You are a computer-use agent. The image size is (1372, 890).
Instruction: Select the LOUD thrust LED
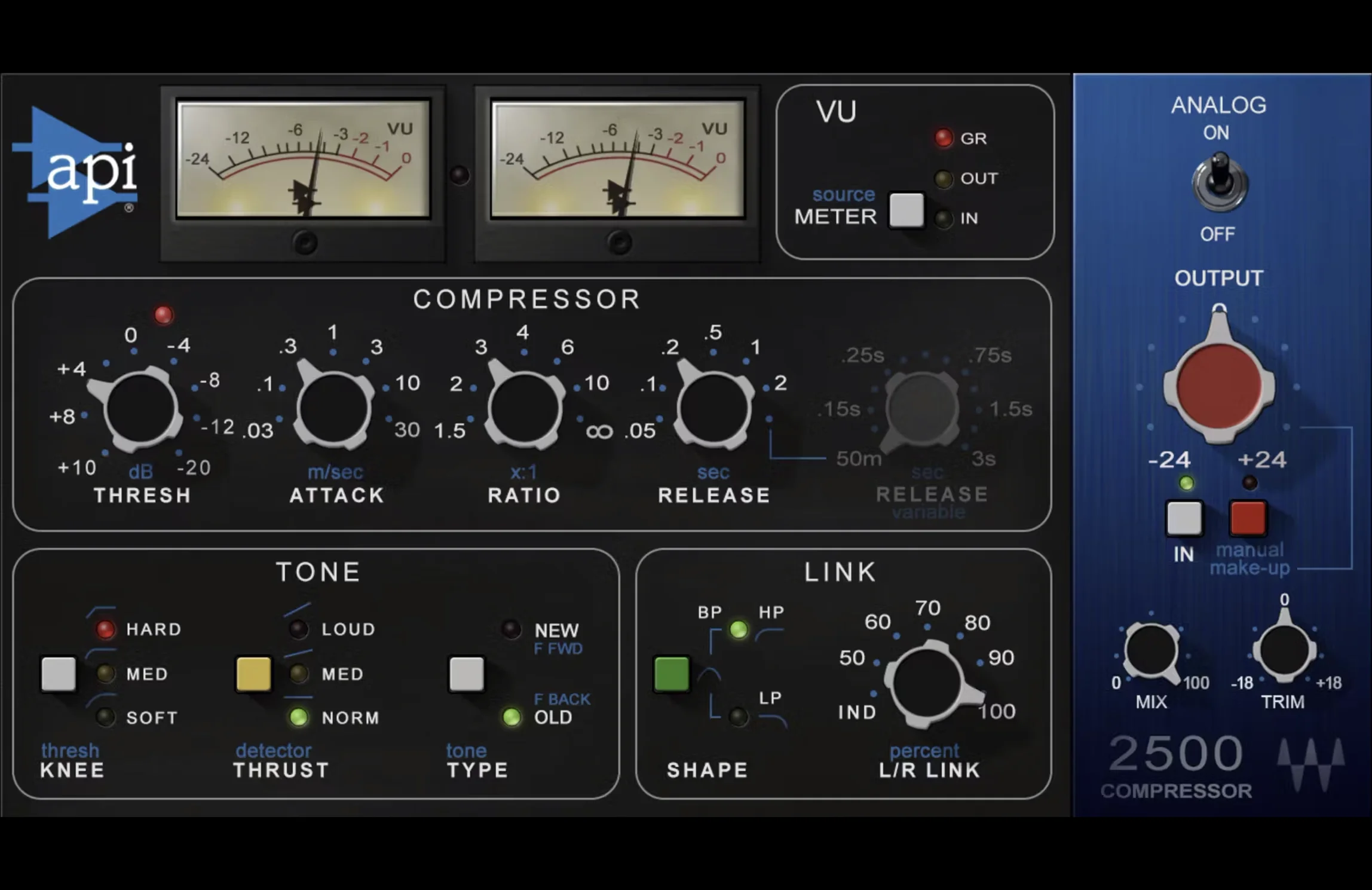[298, 629]
